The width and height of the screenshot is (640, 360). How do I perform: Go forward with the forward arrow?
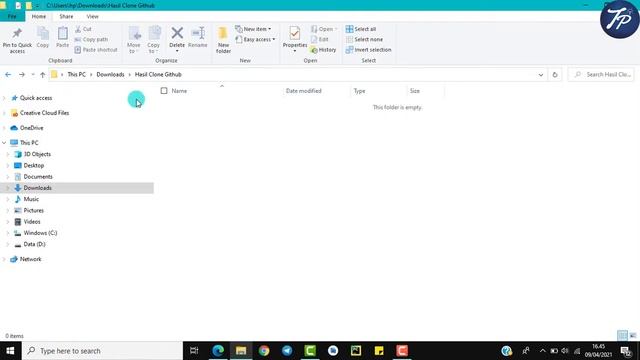pos(22,75)
